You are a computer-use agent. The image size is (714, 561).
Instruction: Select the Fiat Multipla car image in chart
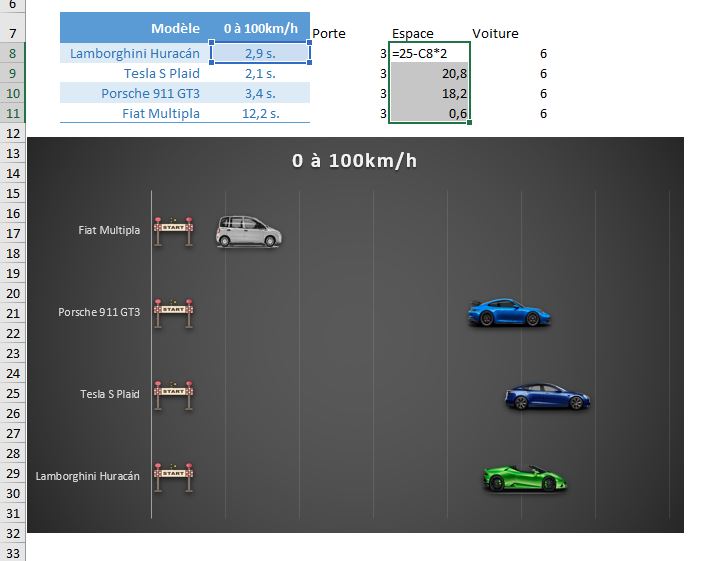pos(249,231)
